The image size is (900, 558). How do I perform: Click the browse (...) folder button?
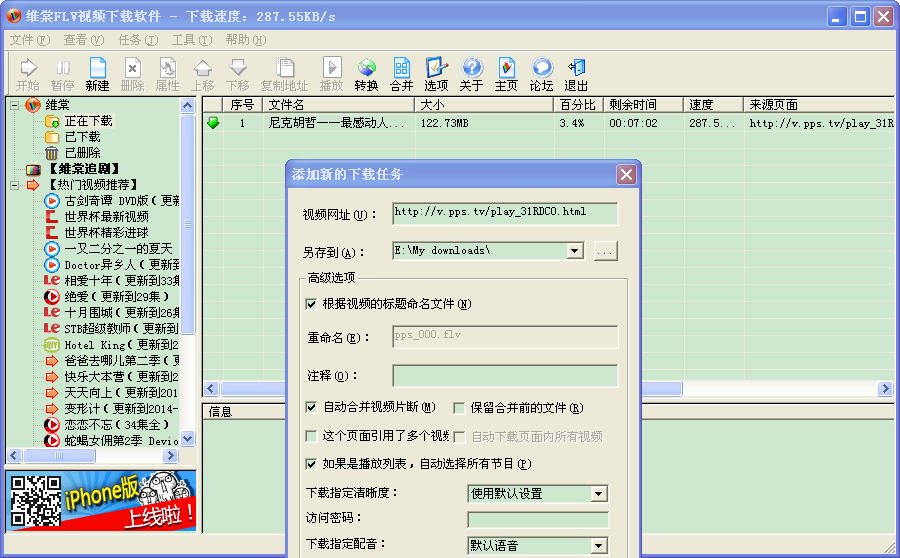(x=606, y=251)
